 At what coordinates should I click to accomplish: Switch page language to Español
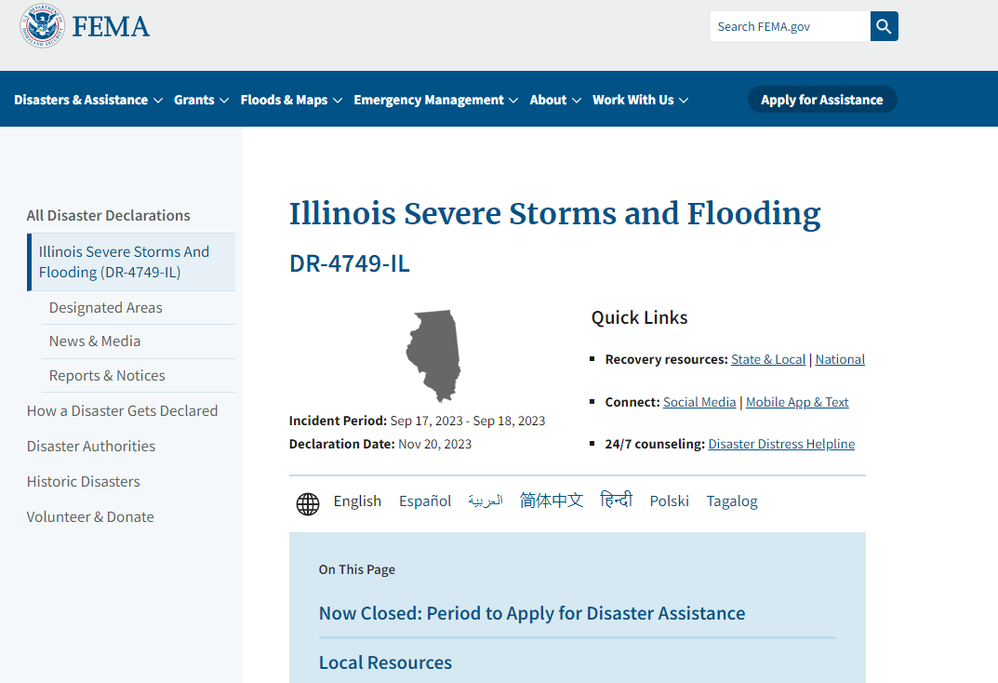coord(425,501)
